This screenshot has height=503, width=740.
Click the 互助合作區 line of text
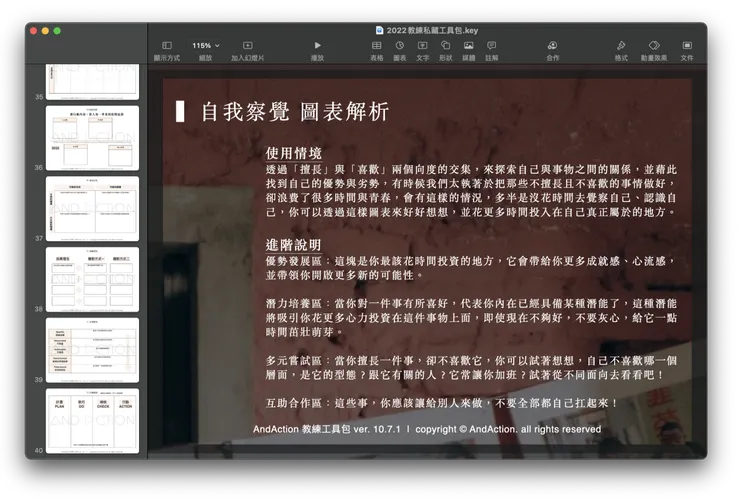click(x=442, y=403)
